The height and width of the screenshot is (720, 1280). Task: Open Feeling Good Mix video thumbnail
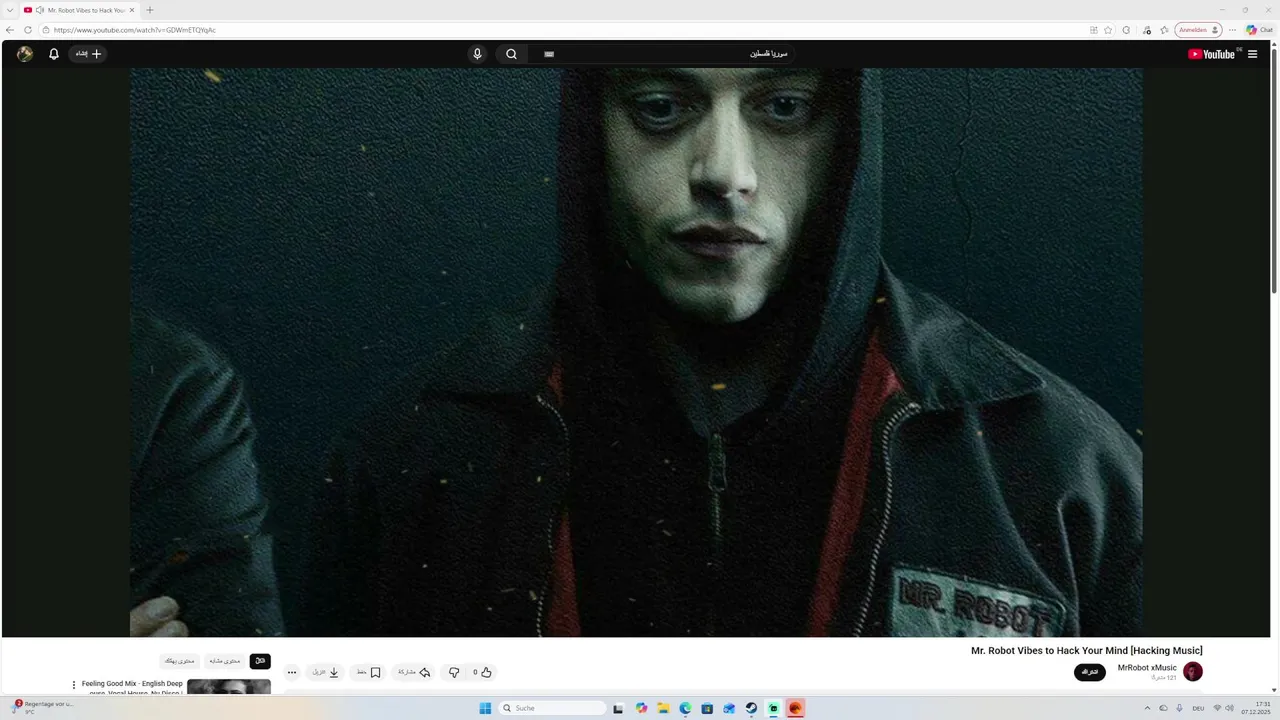[229, 687]
